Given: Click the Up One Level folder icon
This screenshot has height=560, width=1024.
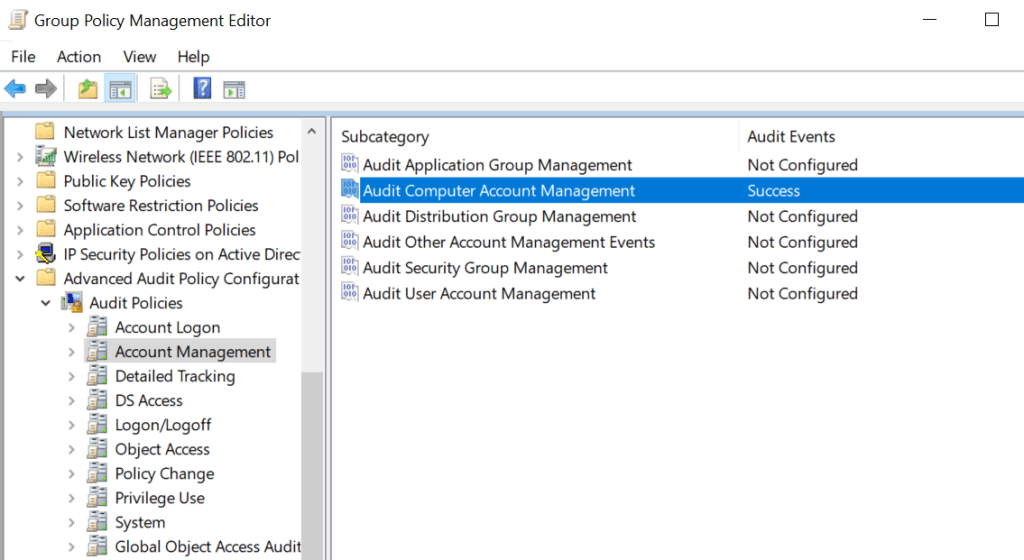Looking at the screenshot, I should point(88,90).
